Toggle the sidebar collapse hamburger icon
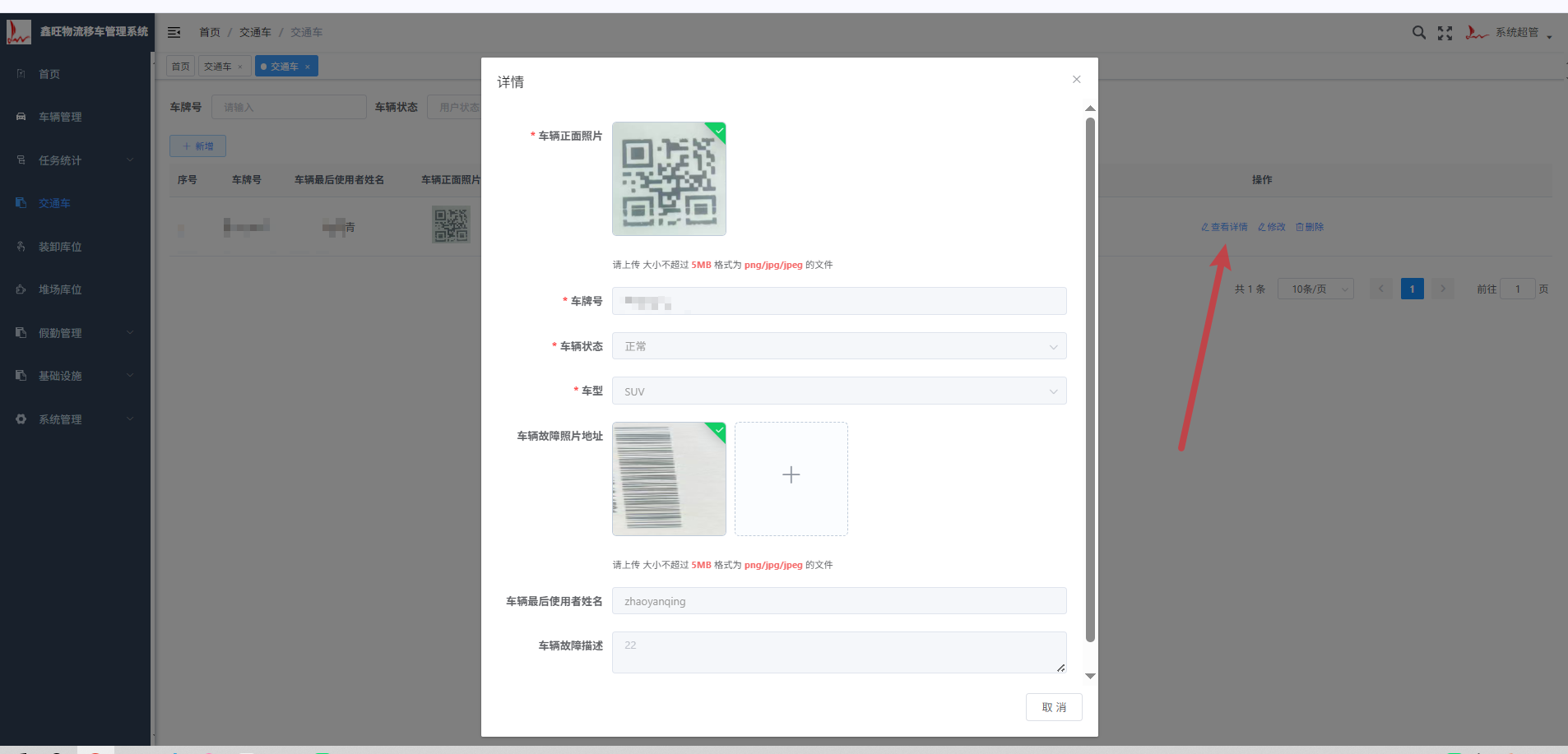This screenshot has width=1568, height=754. [x=174, y=32]
